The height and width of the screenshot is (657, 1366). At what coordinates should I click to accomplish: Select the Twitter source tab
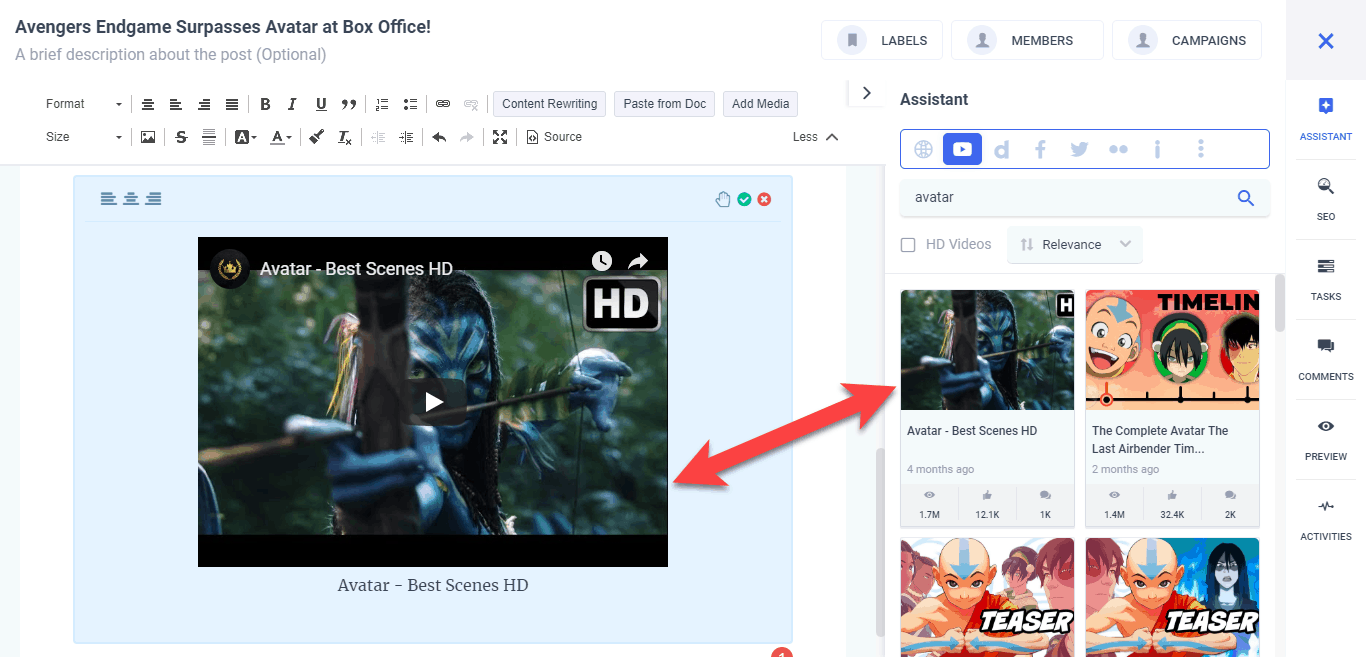coord(1079,149)
